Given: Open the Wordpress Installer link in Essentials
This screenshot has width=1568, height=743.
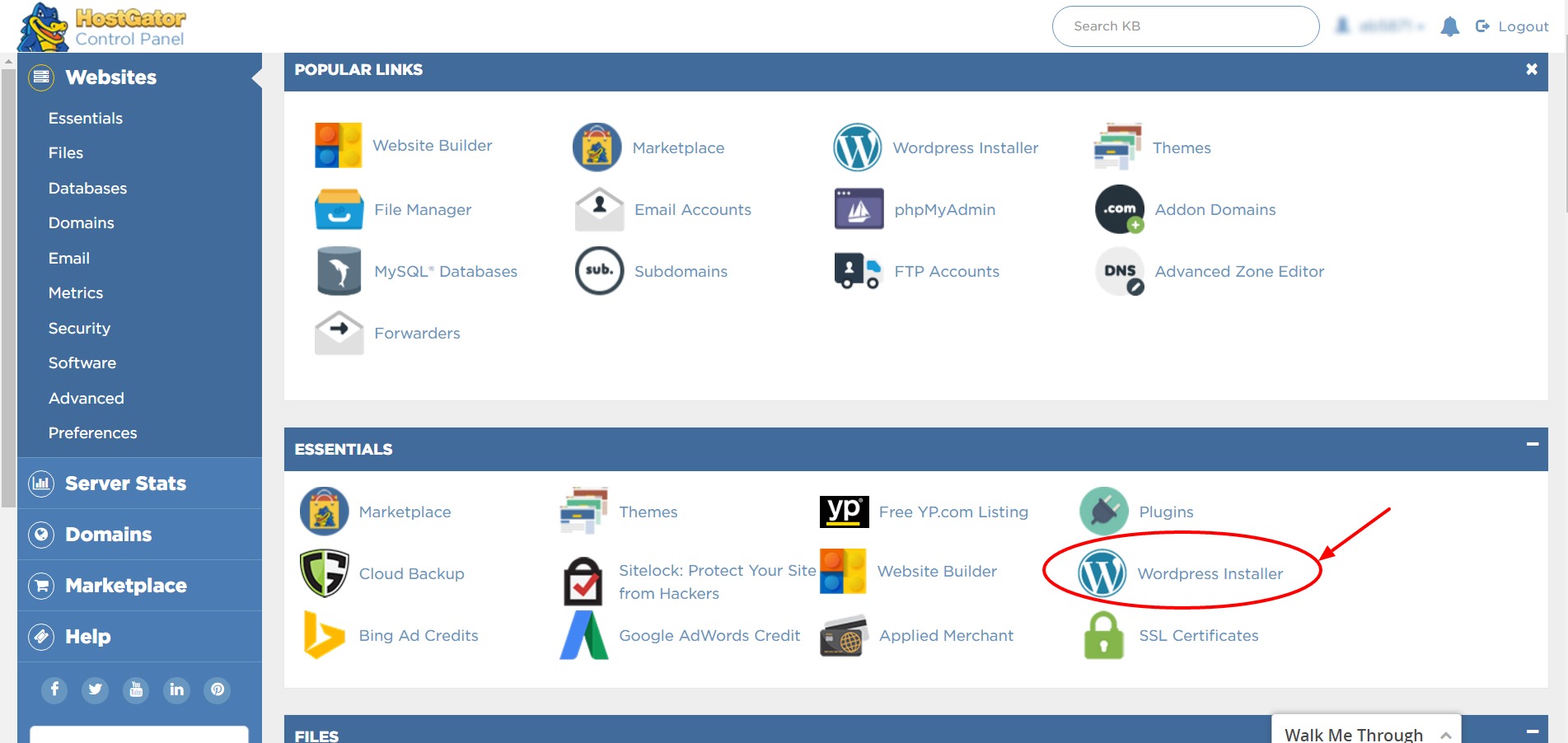Looking at the screenshot, I should (1210, 574).
